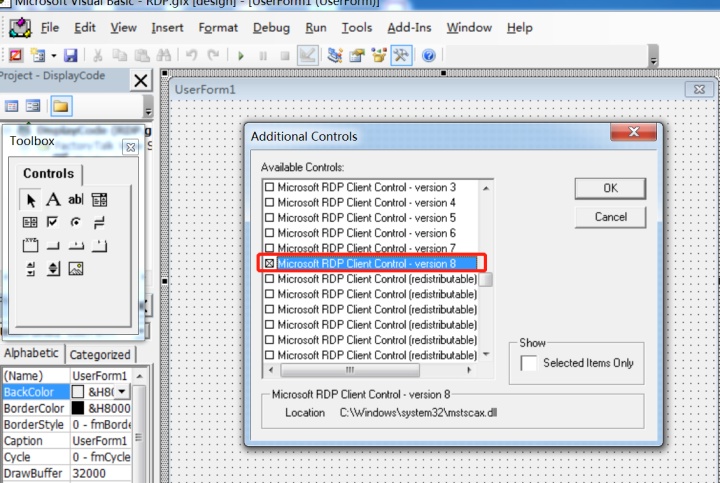Click the View Code icon in Project panel
720x483 pixels.
[11, 107]
